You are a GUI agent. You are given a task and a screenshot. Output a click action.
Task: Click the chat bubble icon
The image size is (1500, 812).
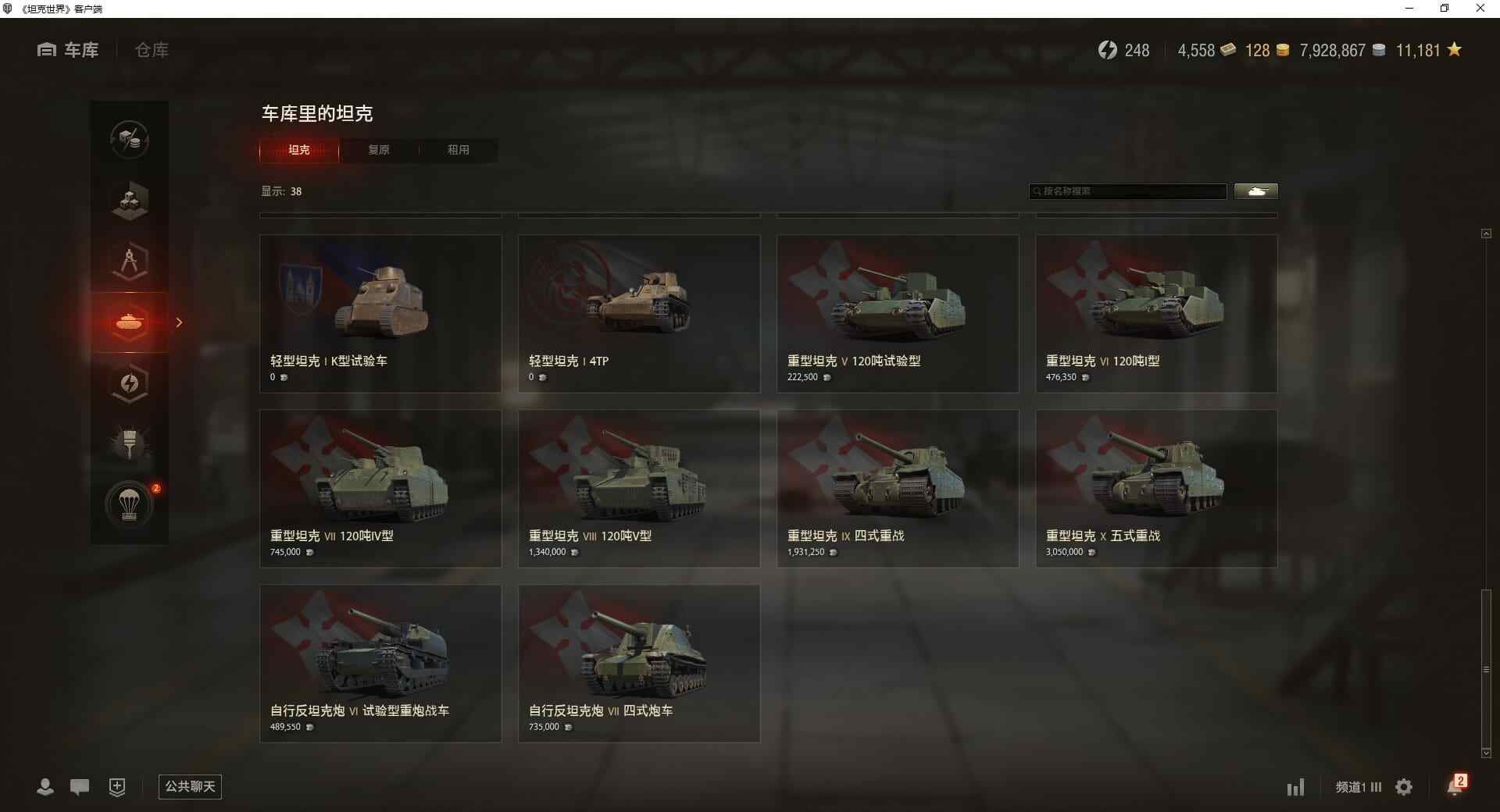(x=80, y=787)
